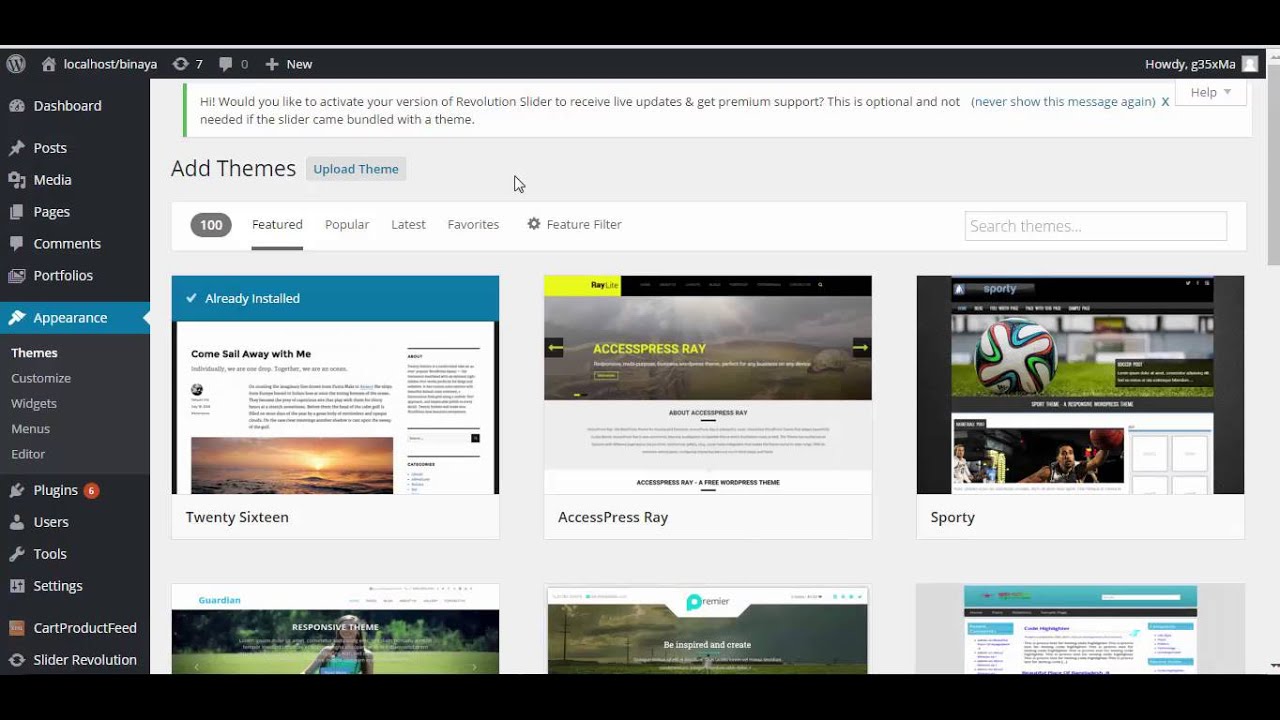Switch to the Popular themes tab
1280x720 pixels.
tap(347, 225)
